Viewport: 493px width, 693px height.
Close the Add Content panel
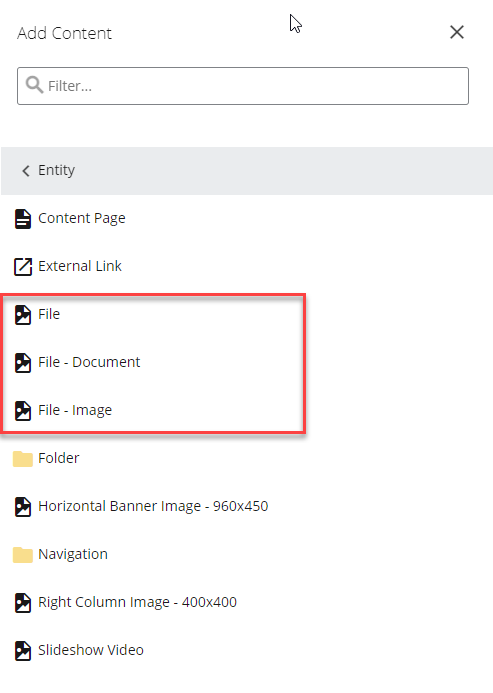(x=457, y=32)
